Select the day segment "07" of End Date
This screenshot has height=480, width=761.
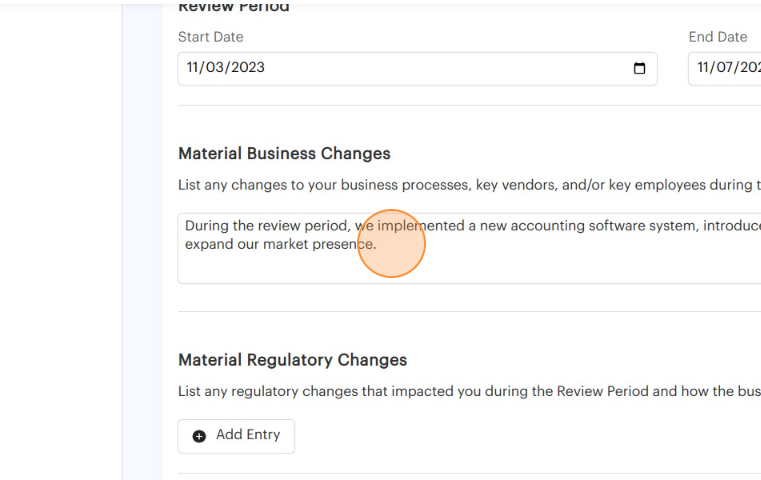[x=728, y=69]
